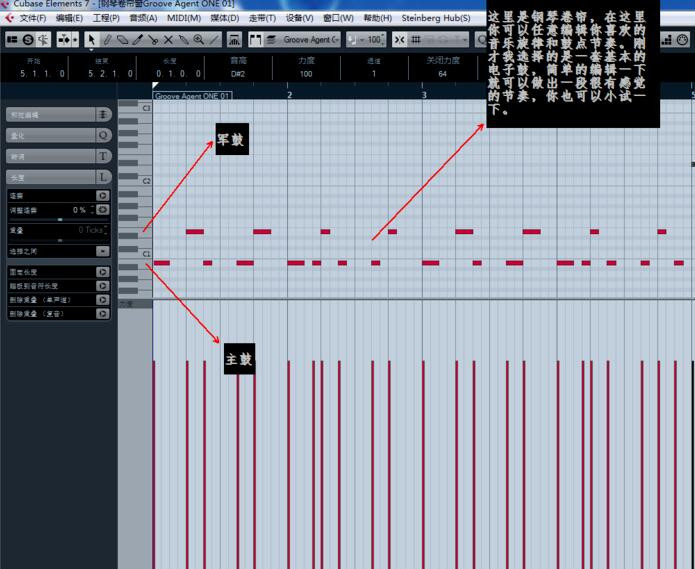Select the Erase tool in toolbar
The image size is (695, 569).
click(123, 39)
